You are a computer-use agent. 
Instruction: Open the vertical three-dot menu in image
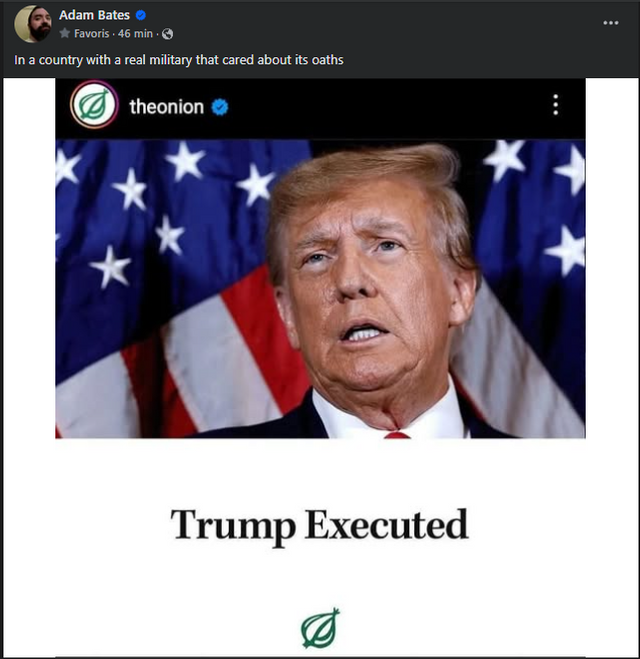[555, 105]
